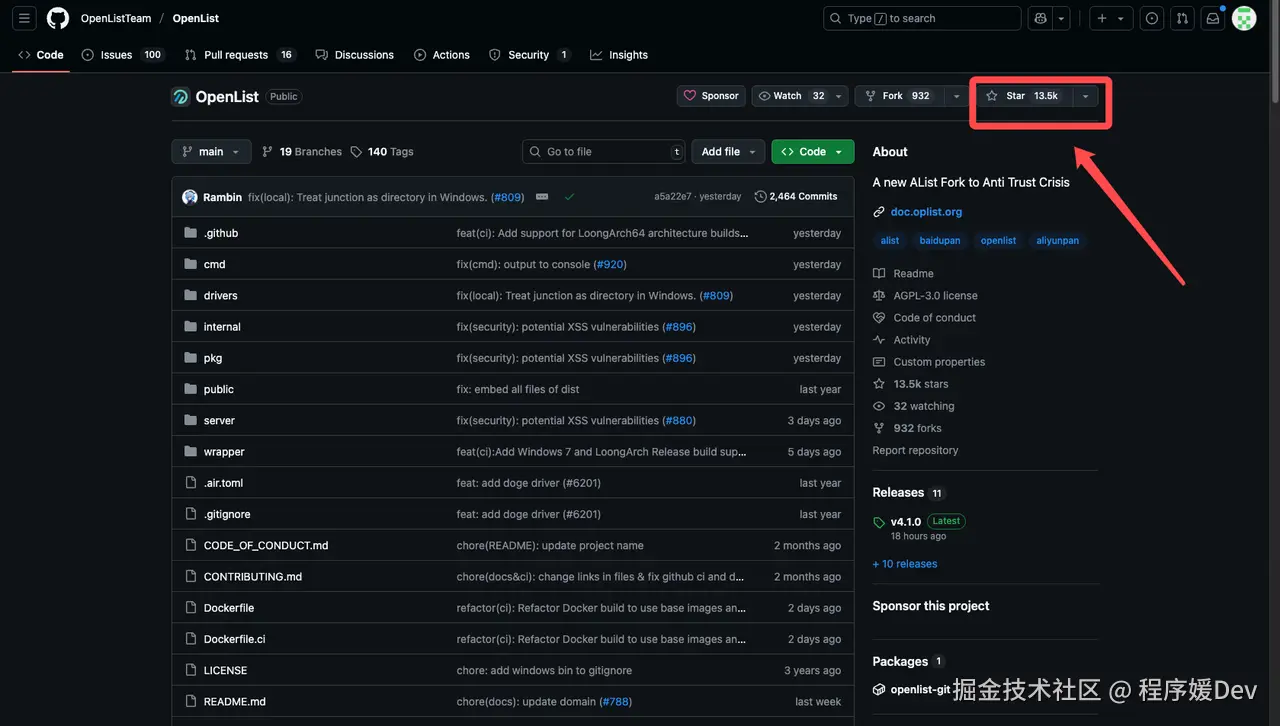This screenshot has height=726, width=1280.
Task: Click the folder icon for .github
Action: 191,233
